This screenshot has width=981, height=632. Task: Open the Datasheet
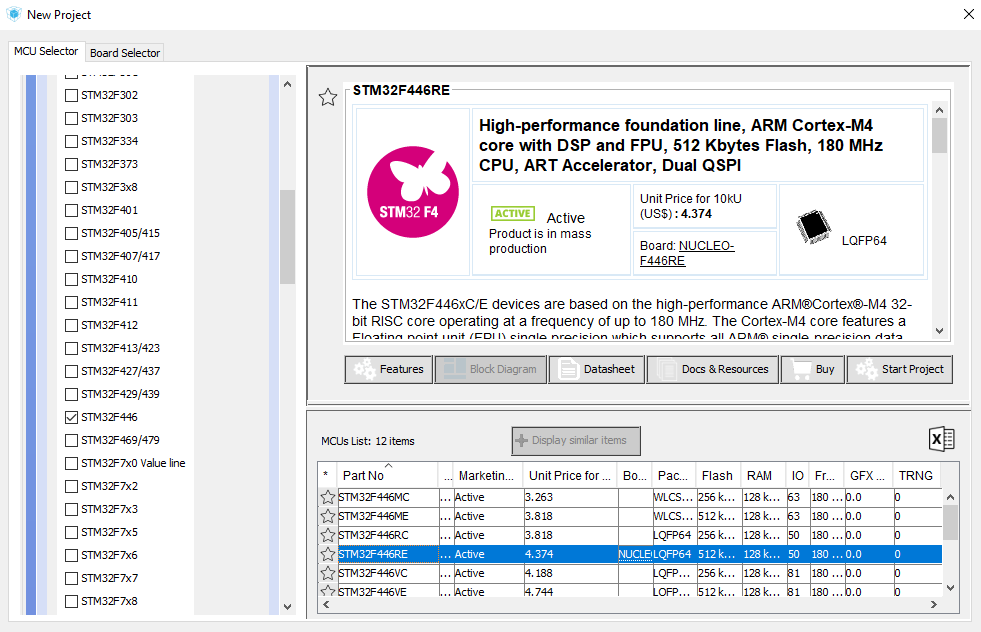pyautogui.click(x=597, y=369)
